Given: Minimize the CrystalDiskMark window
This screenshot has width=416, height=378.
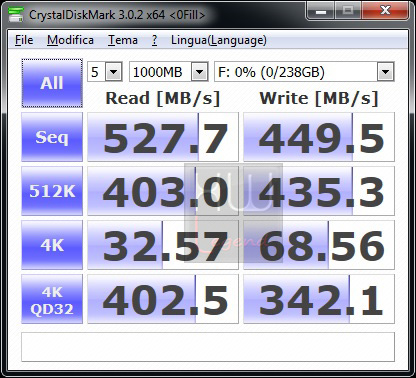Looking at the screenshot, I should coord(320,12).
